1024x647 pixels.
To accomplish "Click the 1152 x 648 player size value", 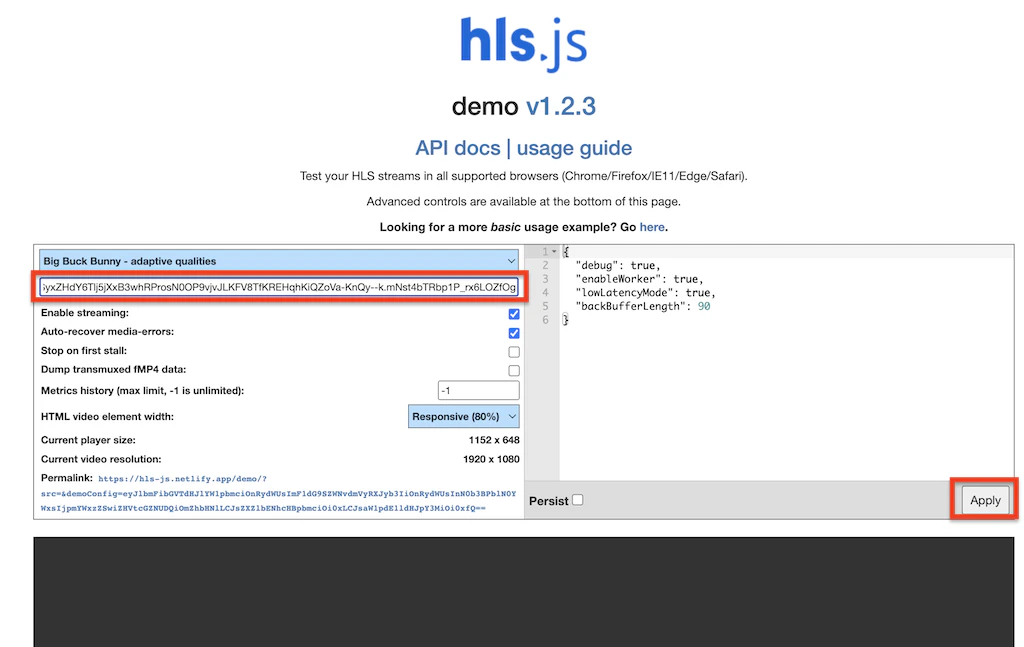I will point(494,440).
